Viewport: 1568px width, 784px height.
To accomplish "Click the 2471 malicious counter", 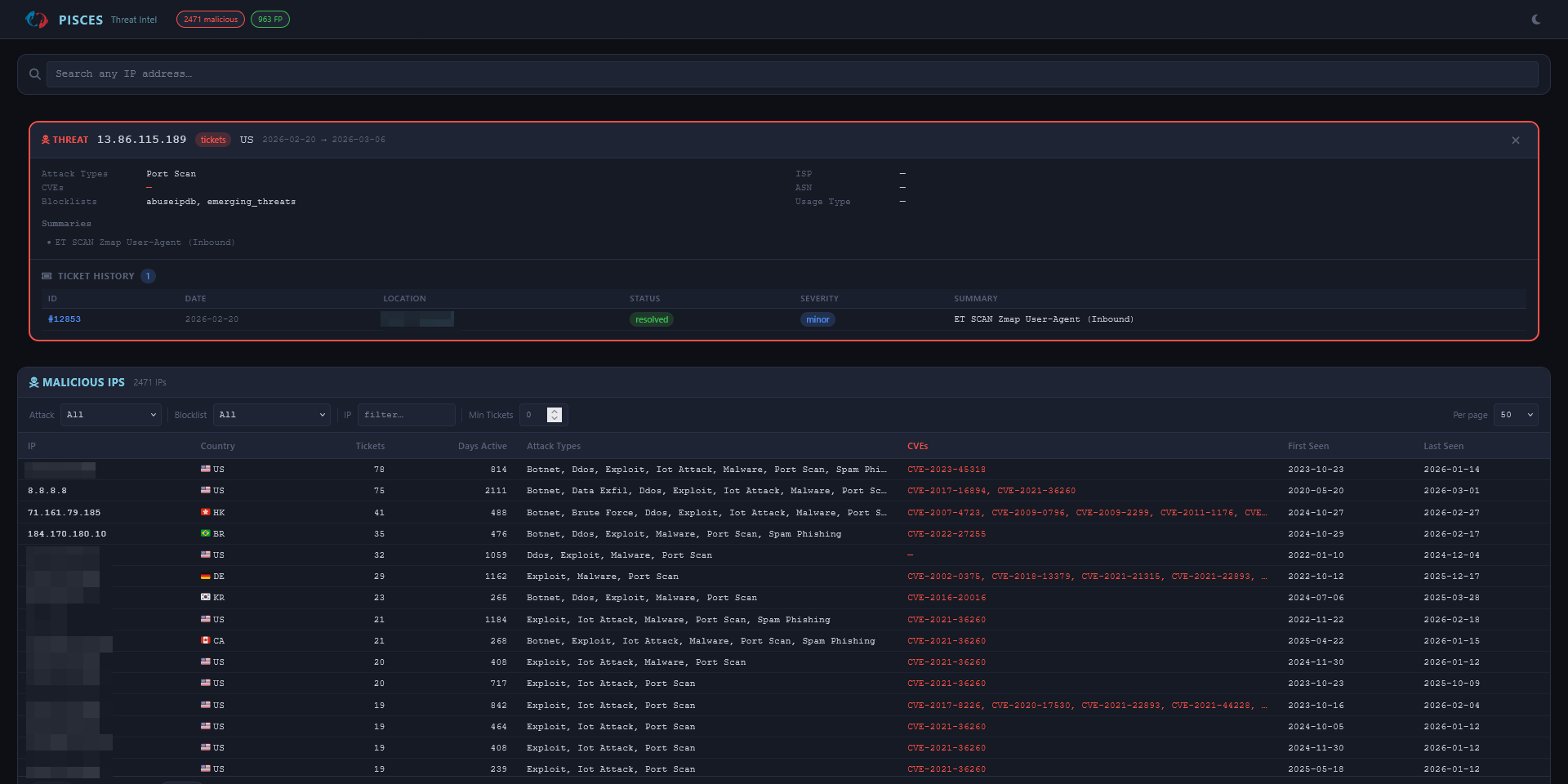I will pos(210,19).
